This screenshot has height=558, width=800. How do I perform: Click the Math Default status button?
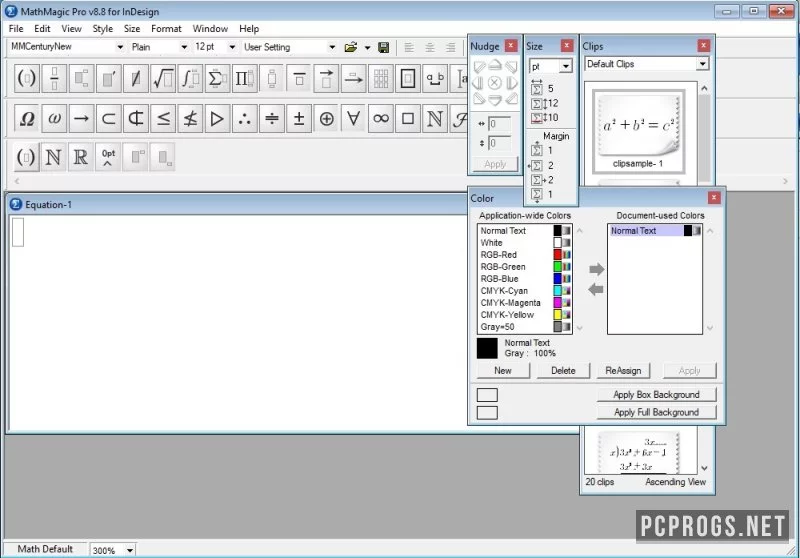pos(45,549)
